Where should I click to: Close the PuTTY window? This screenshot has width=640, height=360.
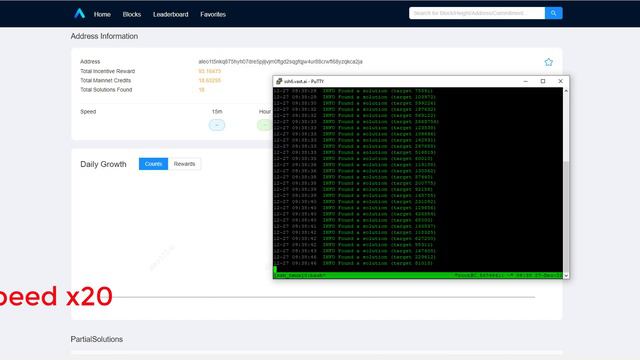coord(560,81)
